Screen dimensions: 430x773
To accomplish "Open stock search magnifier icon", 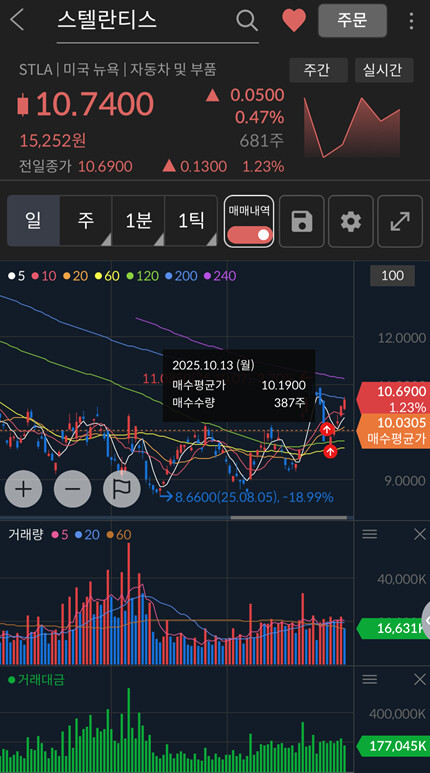I will coord(247,20).
